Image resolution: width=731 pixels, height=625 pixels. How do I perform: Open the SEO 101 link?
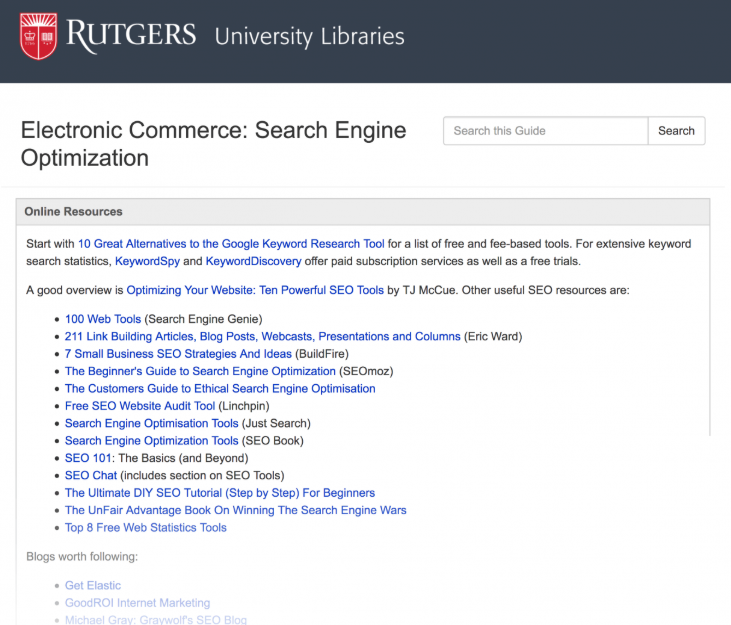coord(88,458)
